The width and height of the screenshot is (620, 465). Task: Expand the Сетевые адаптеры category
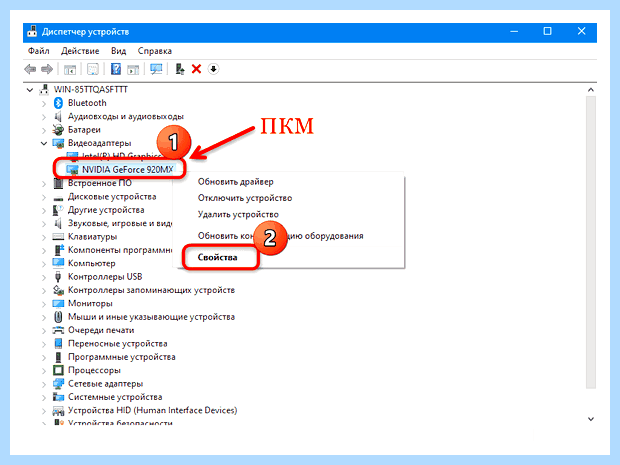coord(44,384)
